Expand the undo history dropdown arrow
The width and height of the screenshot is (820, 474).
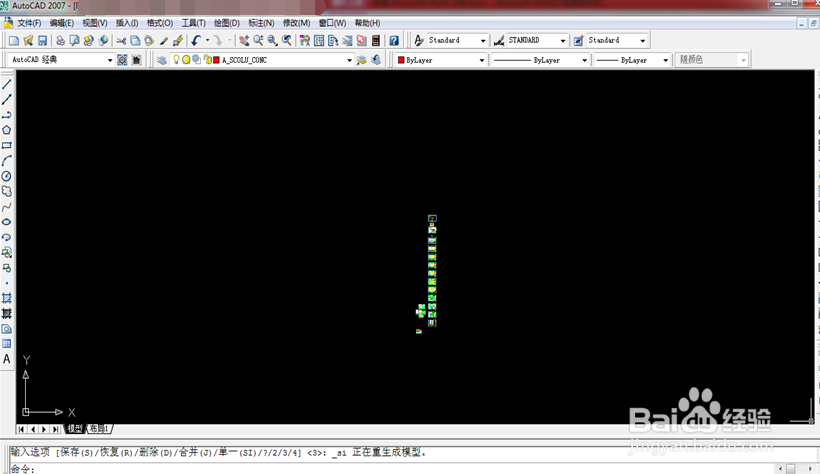point(208,40)
